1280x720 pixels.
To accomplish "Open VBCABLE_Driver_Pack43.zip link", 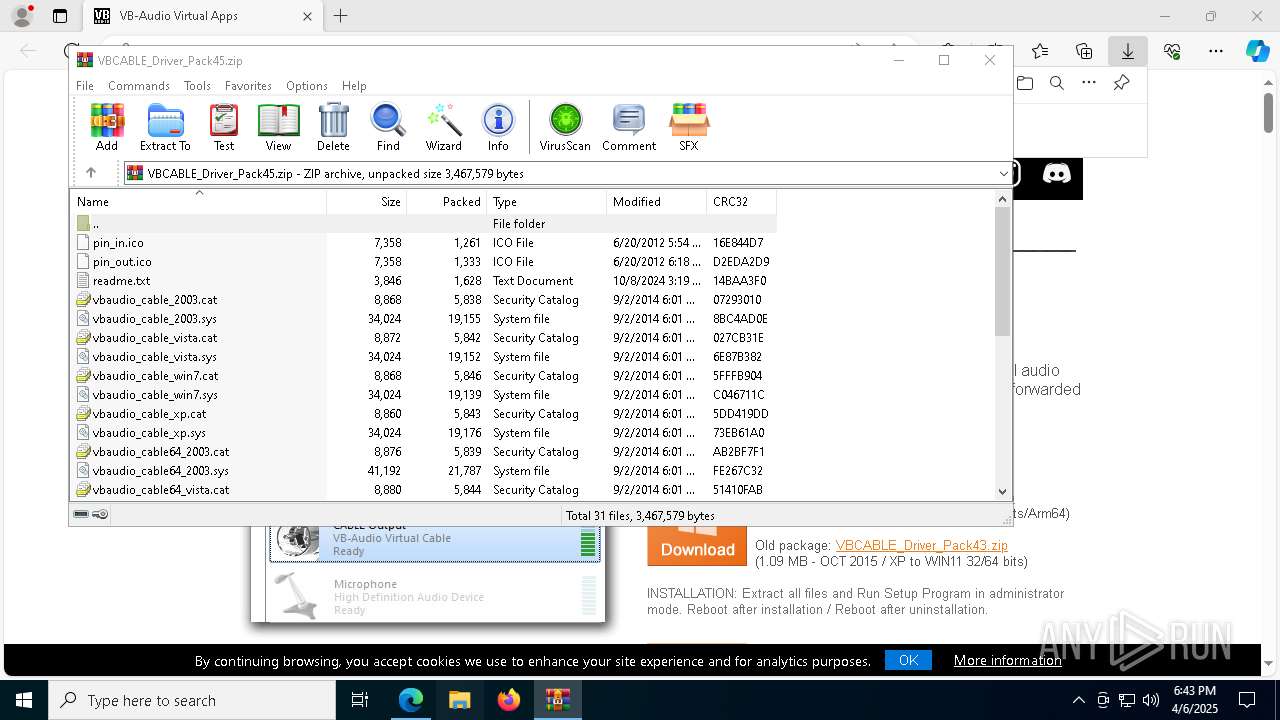I will click(x=922, y=545).
